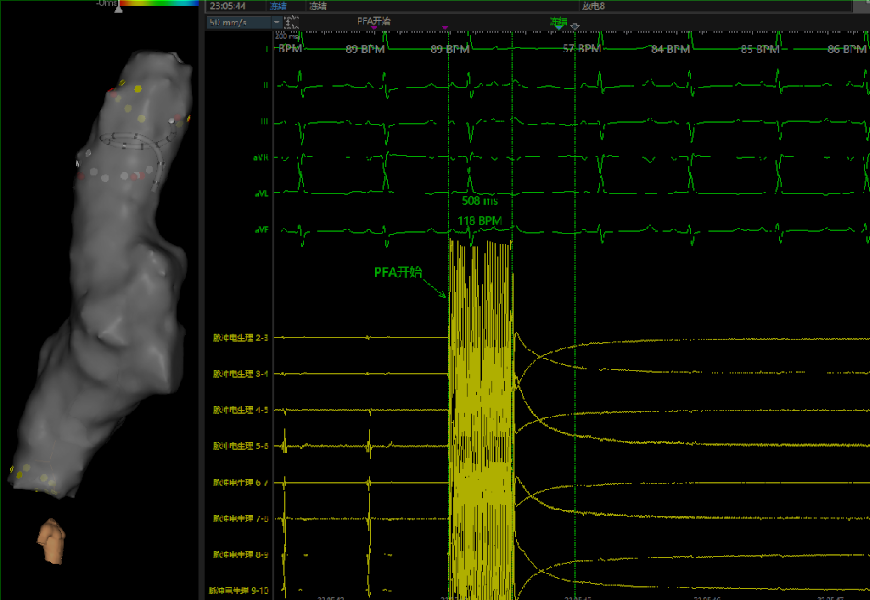Click the color scale slider handle

(119, 8)
